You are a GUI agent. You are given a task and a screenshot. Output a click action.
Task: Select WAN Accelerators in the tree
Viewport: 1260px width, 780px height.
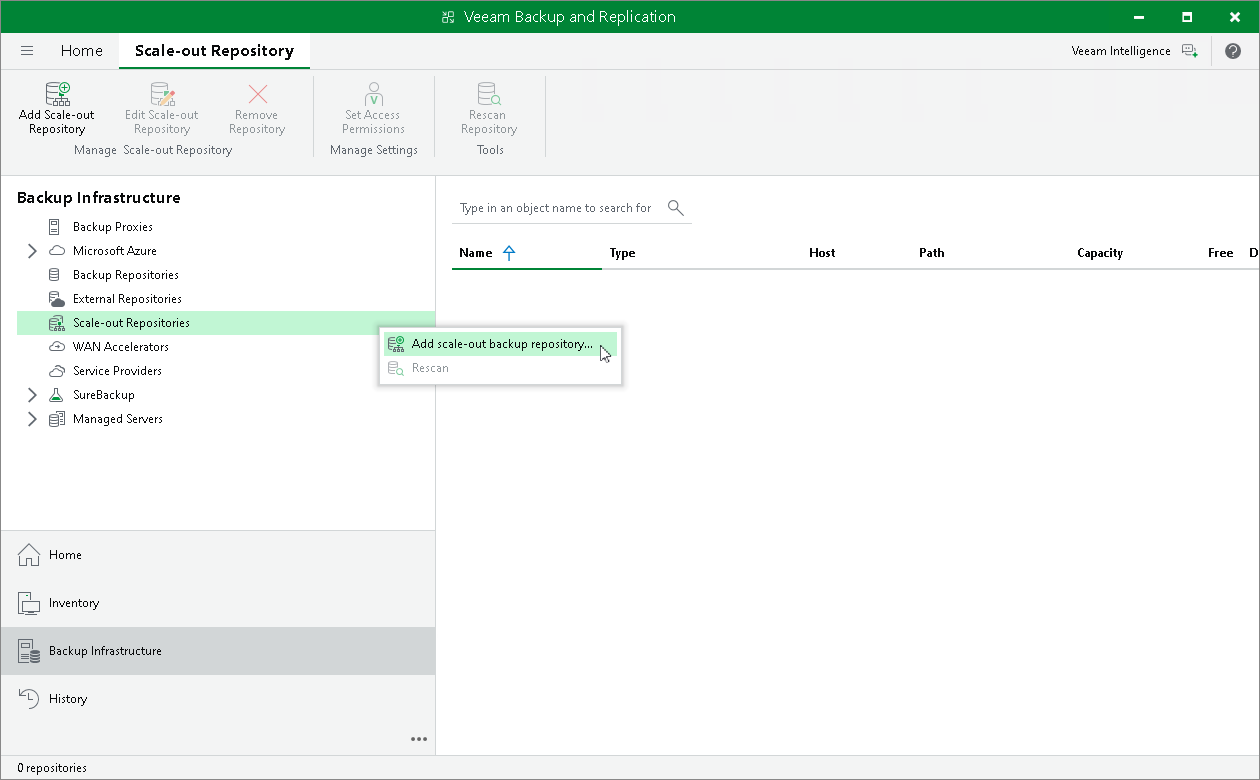pyautogui.click(x=121, y=347)
